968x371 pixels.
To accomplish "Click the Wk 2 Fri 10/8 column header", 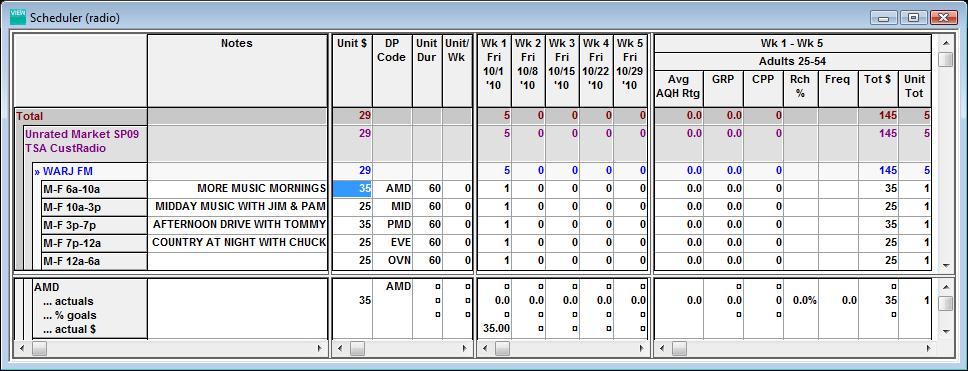I will (x=528, y=70).
